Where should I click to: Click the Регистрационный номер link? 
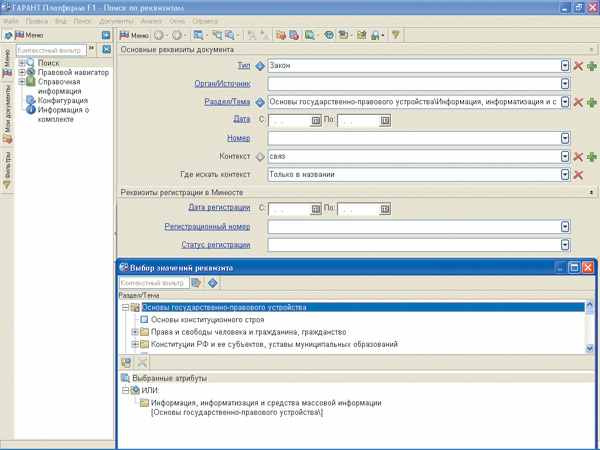pyautogui.click(x=207, y=227)
